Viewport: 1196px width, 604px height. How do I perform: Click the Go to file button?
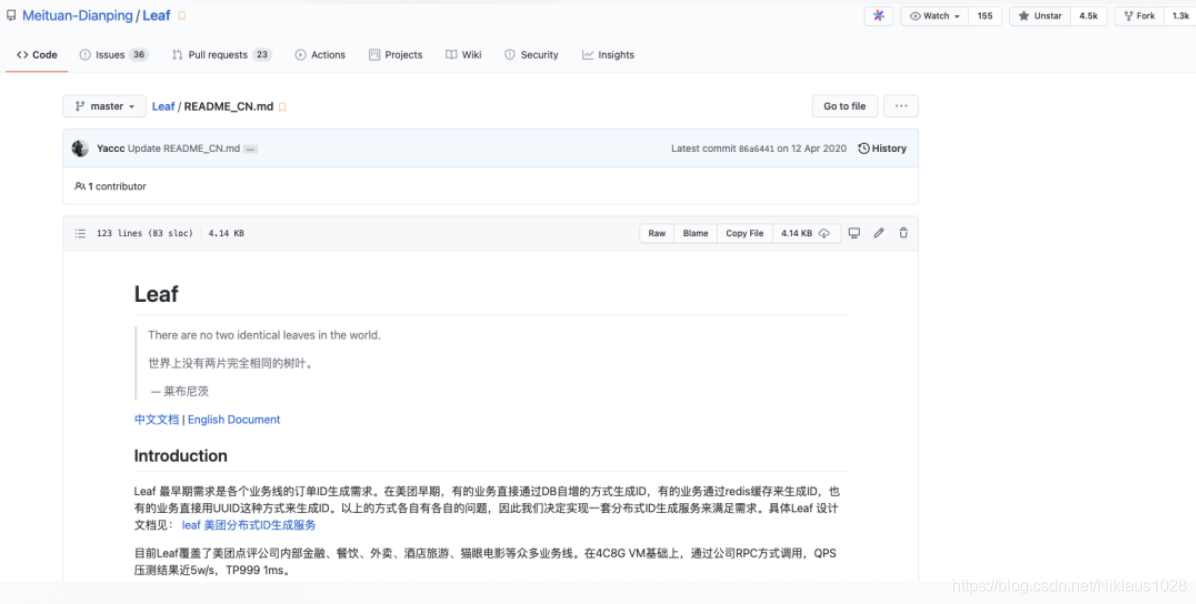[x=844, y=106]
